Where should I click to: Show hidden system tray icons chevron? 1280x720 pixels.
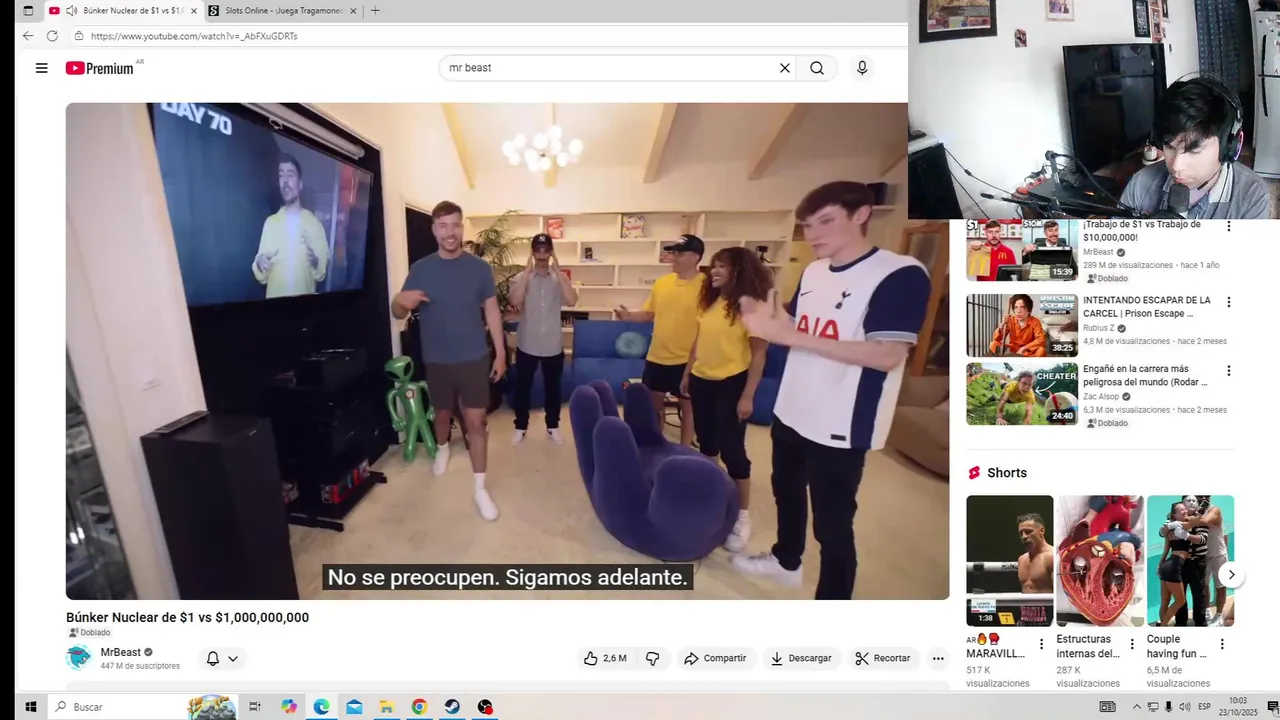(x=1136, y=707)
